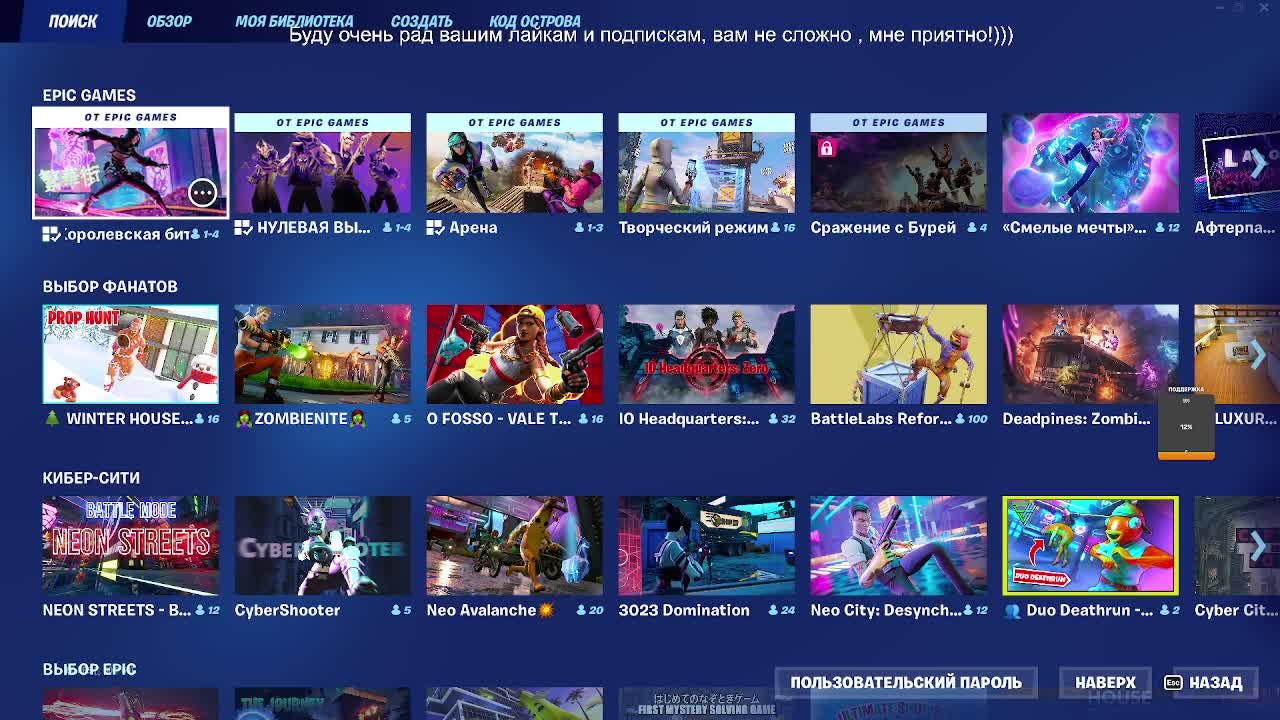
Task: Click player count icon beside NEON STREETS
Action: click(x=200, y=610)
